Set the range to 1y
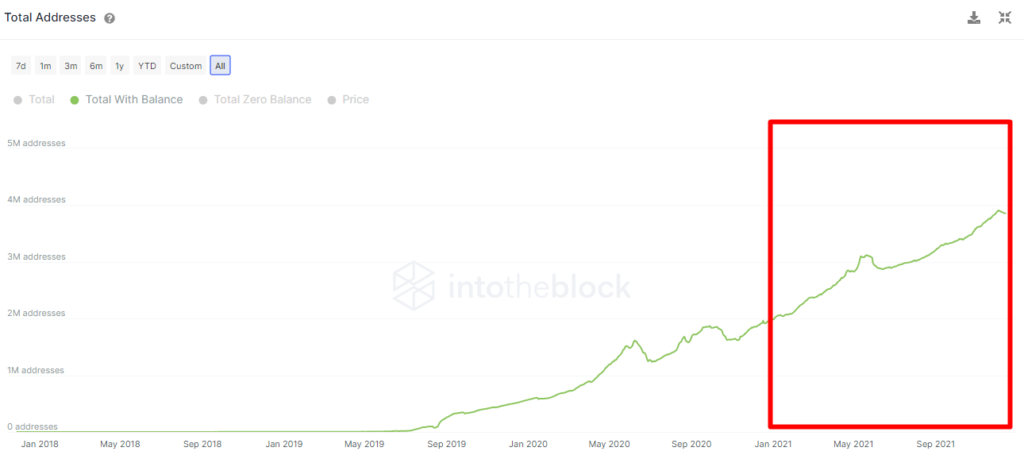The height and width of the screenshot is (459, 1024). pyautogui.click(x=120, y=66)
